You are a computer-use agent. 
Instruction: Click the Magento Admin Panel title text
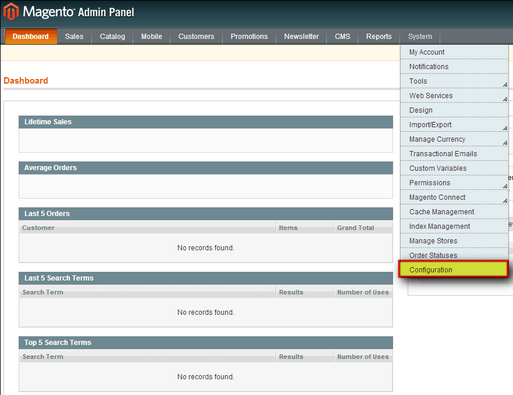79,12
